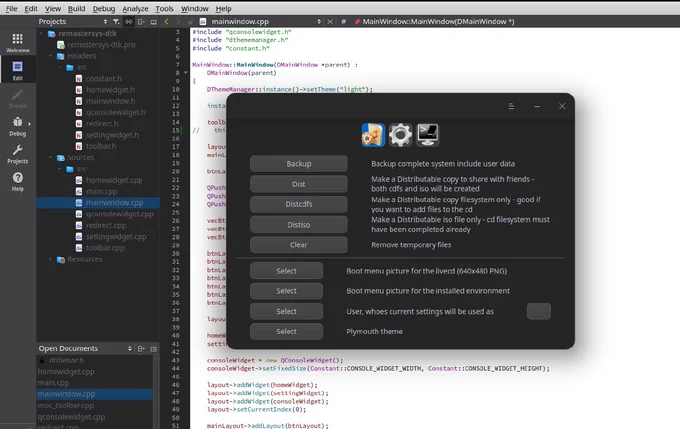
Task: Click Select button for user settings
Action: (286, 311)
